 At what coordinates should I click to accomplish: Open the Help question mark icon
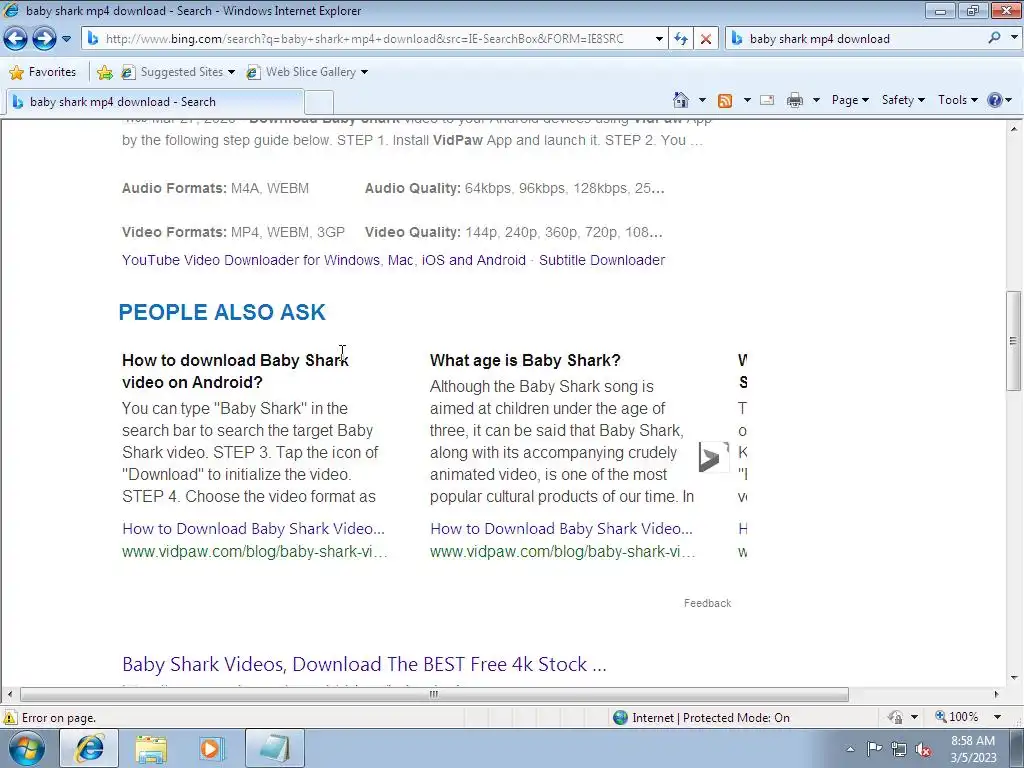click(x=995, y=100)
